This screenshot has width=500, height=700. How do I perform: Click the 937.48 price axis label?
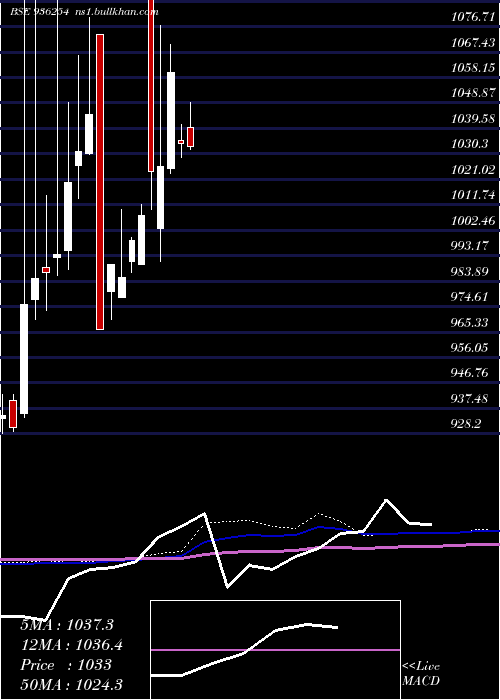470,398
